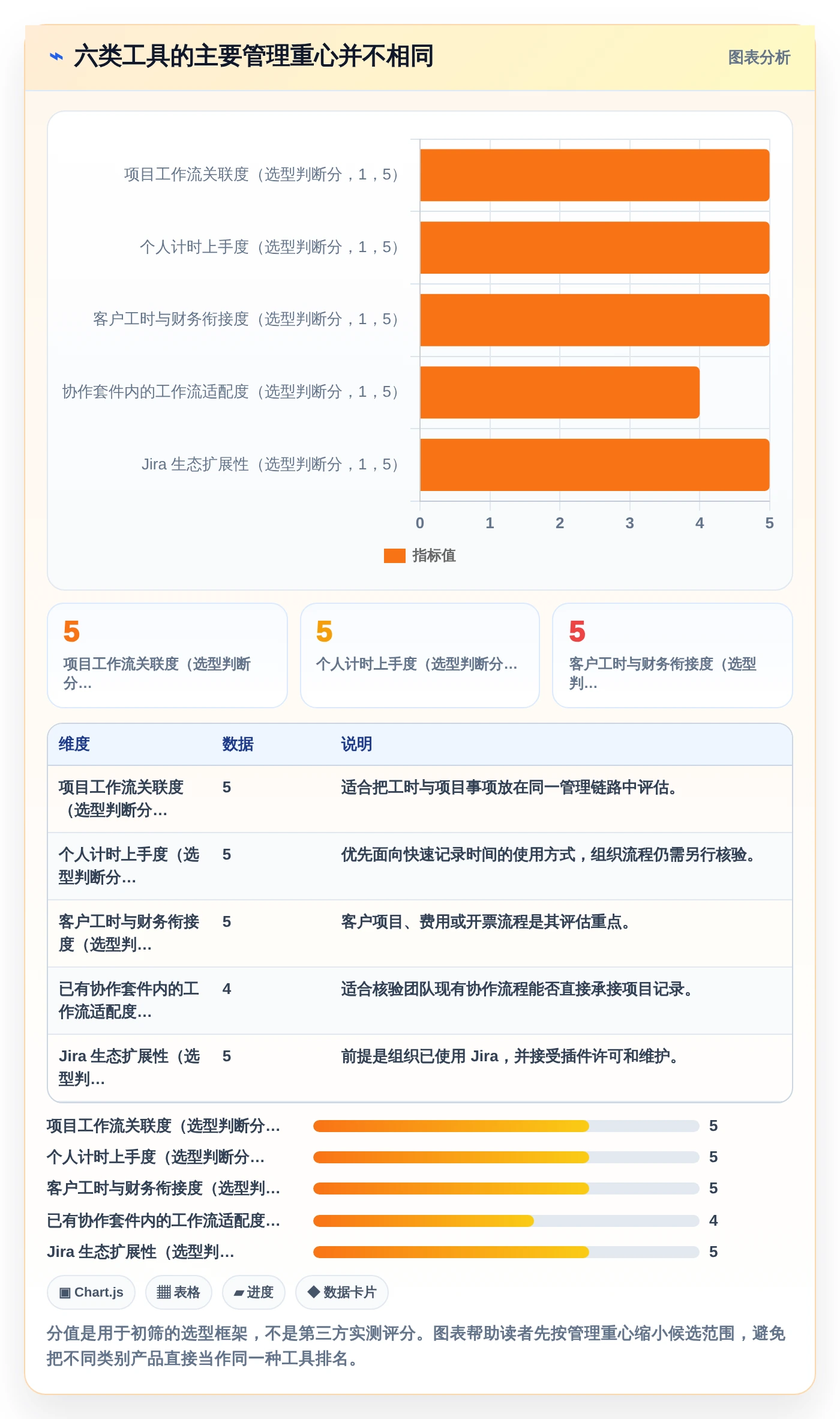Click the 数据卡片 tag chip
Screen dimensions: 840x1419
[x=342, y=1292]
